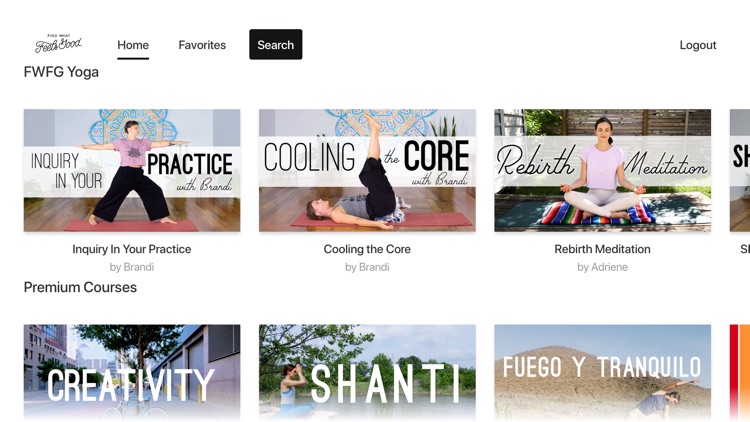Open Cooling the Core video thumbnail
Screen dimensions: 750x422
(x=367, y=170)
